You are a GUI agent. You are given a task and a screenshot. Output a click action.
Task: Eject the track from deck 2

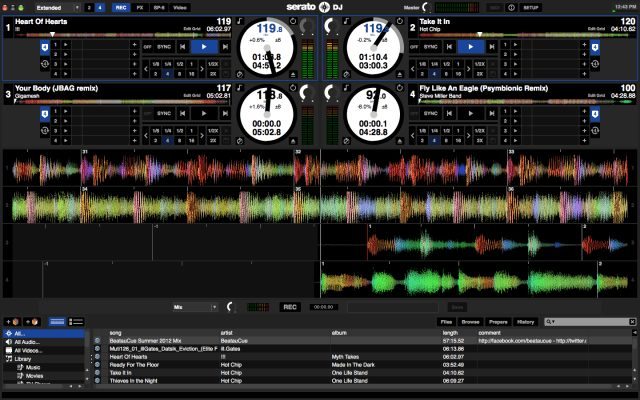400,74
